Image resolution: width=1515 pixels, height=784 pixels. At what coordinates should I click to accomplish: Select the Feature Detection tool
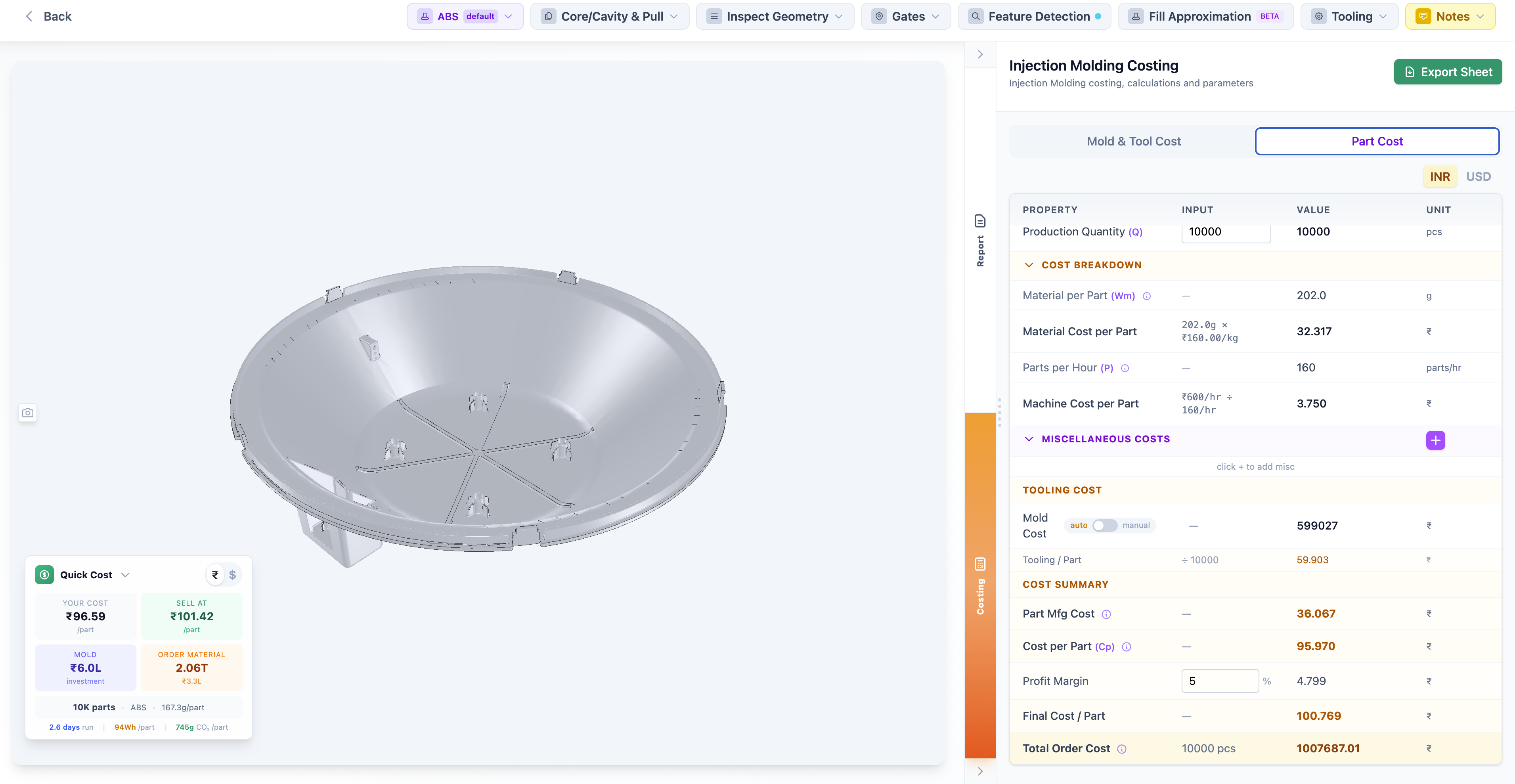[1033, 16]
